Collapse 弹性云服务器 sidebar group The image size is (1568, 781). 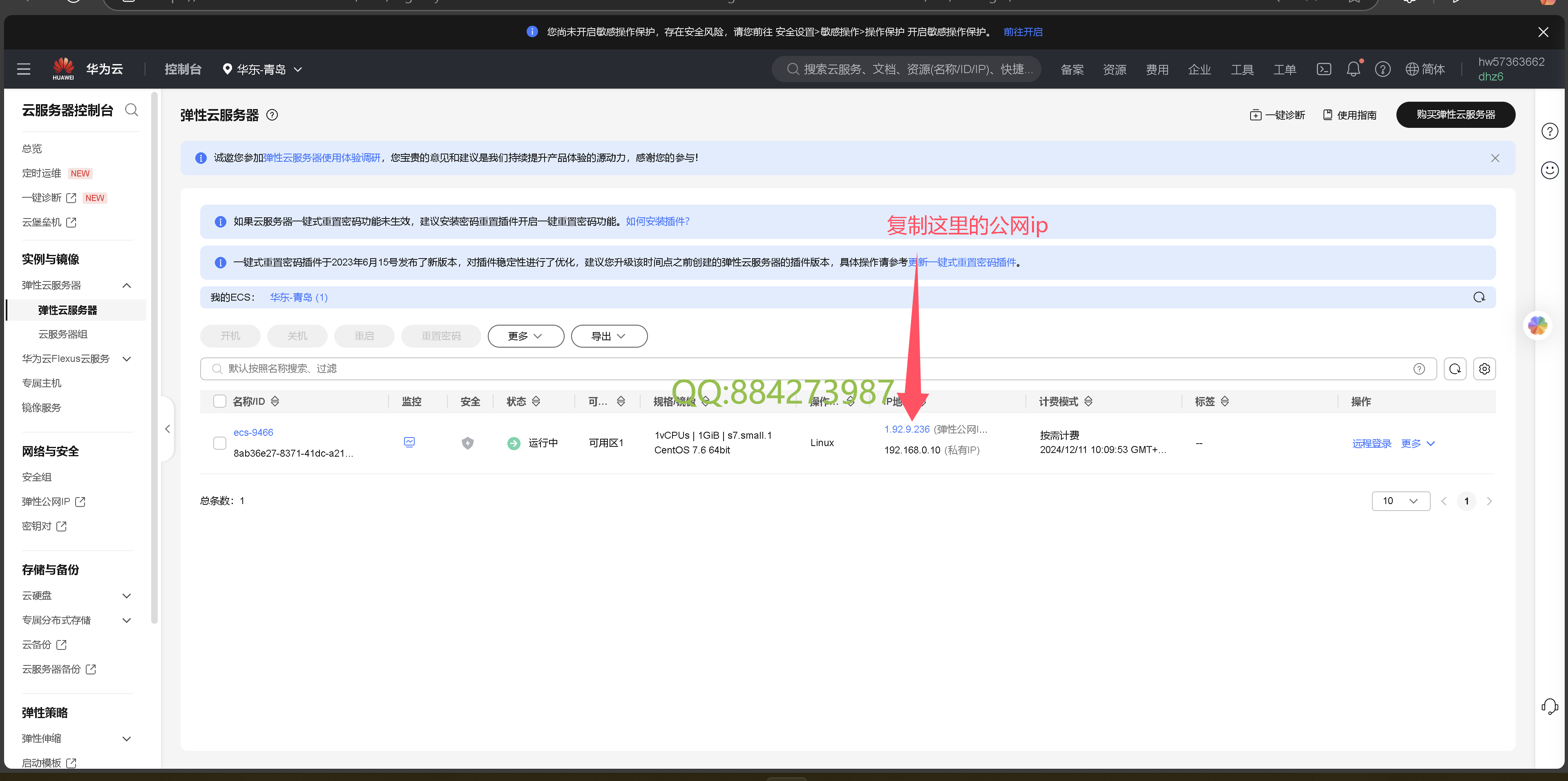pos(127,286)
